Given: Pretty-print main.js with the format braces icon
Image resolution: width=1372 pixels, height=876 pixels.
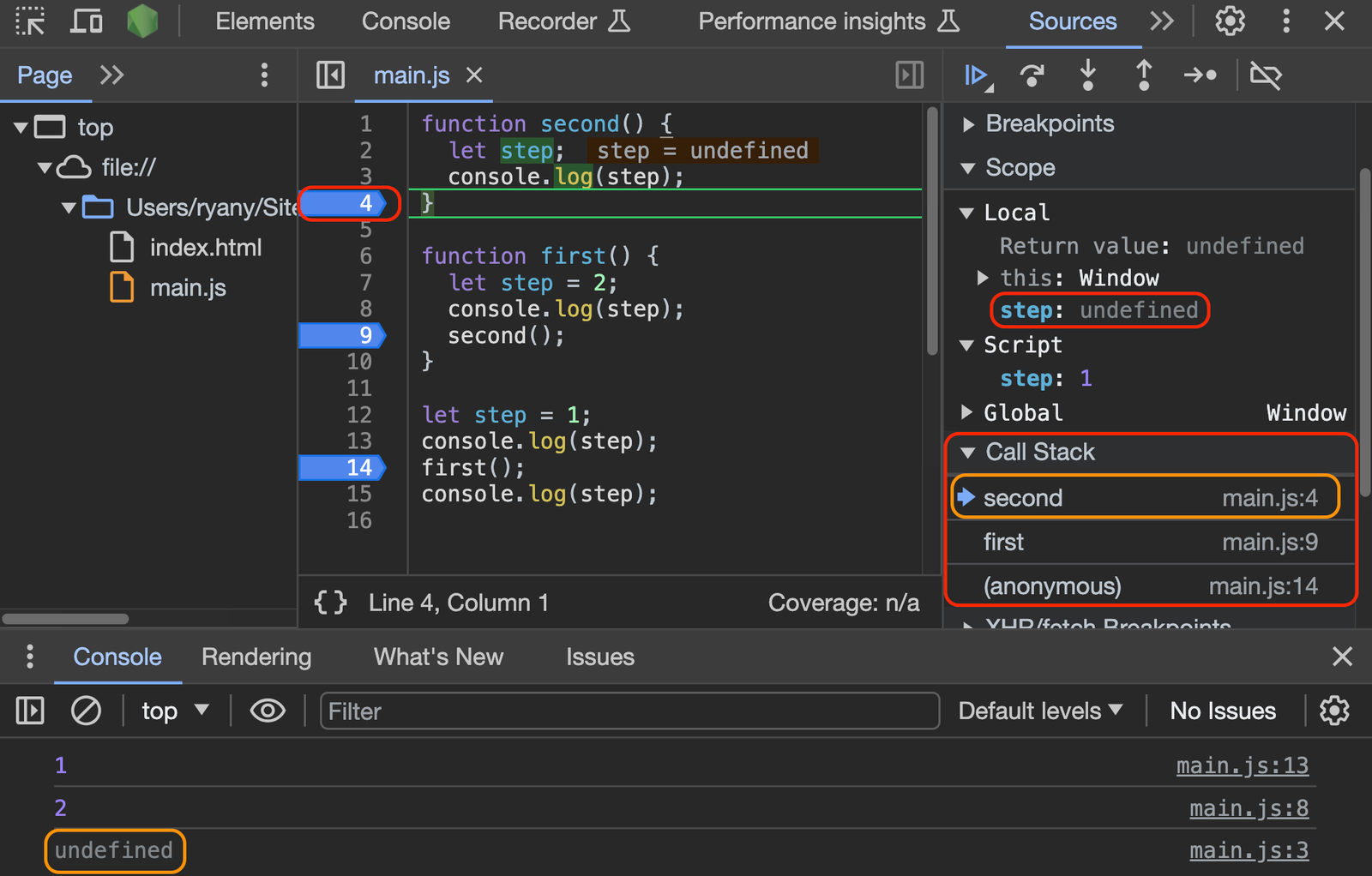Looking at the screenshot, I should (330, 603).
